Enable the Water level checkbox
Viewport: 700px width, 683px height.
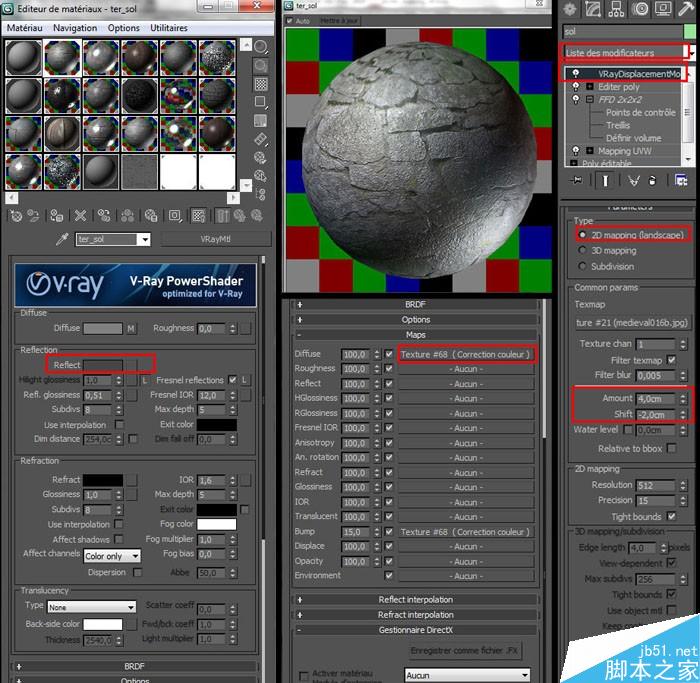[x=628, y=430]
